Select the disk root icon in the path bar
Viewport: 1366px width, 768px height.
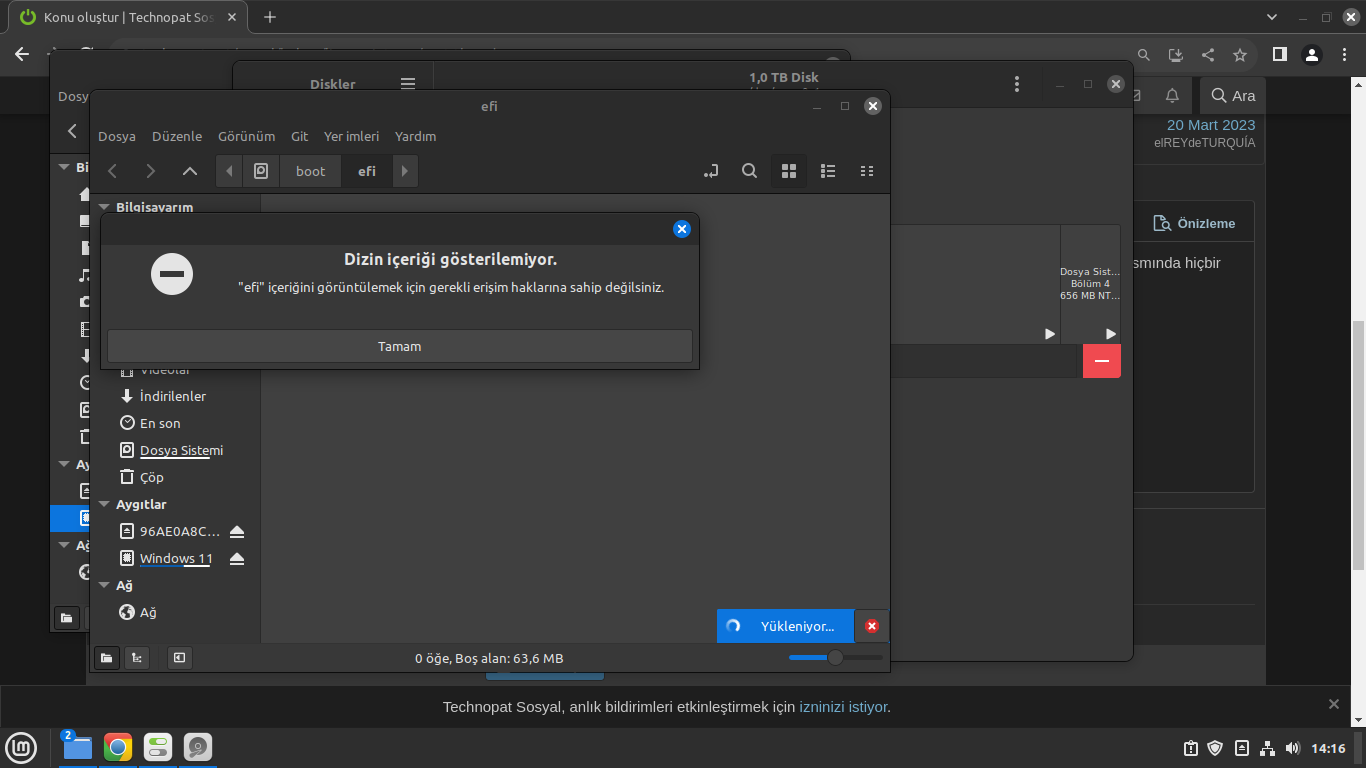261,171
